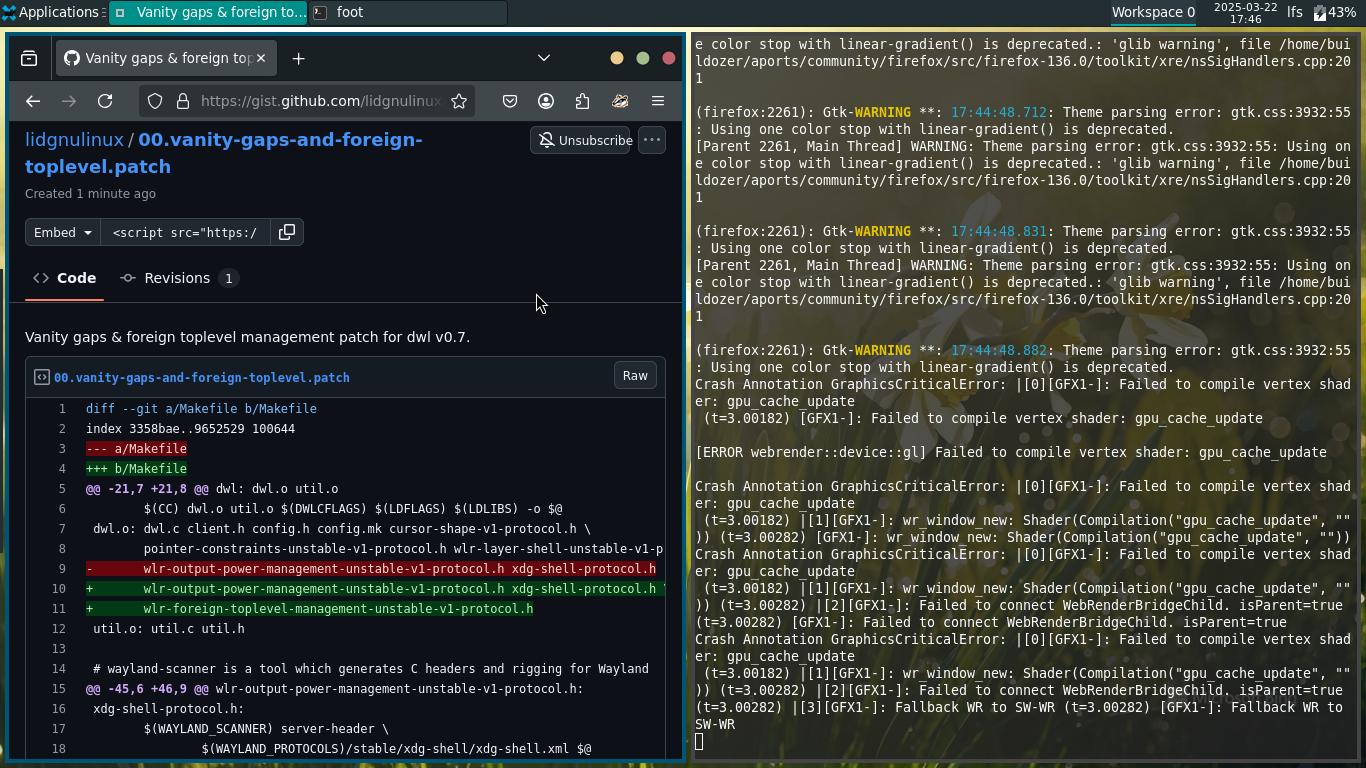Viewport: 1366px width, 768px height.
Task: Close the Vanity gaps browser tab
Action: [261, 58]
